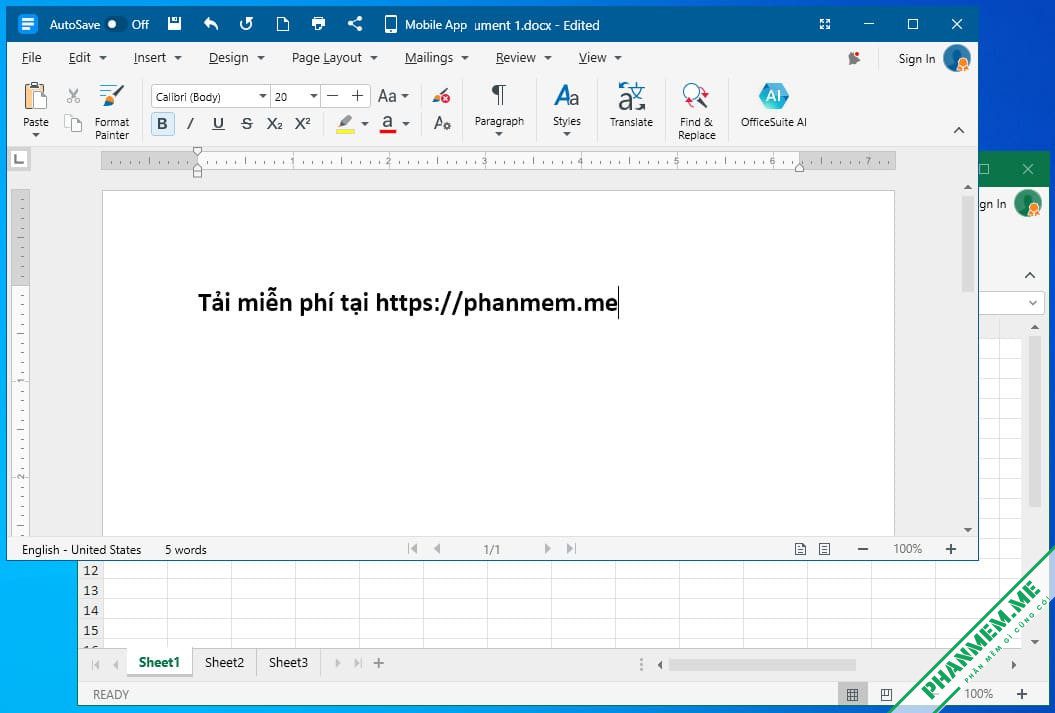Open the Page Layout menu
The height and width of the screenshot is (713, 1055).
click(x=334, y=58)
